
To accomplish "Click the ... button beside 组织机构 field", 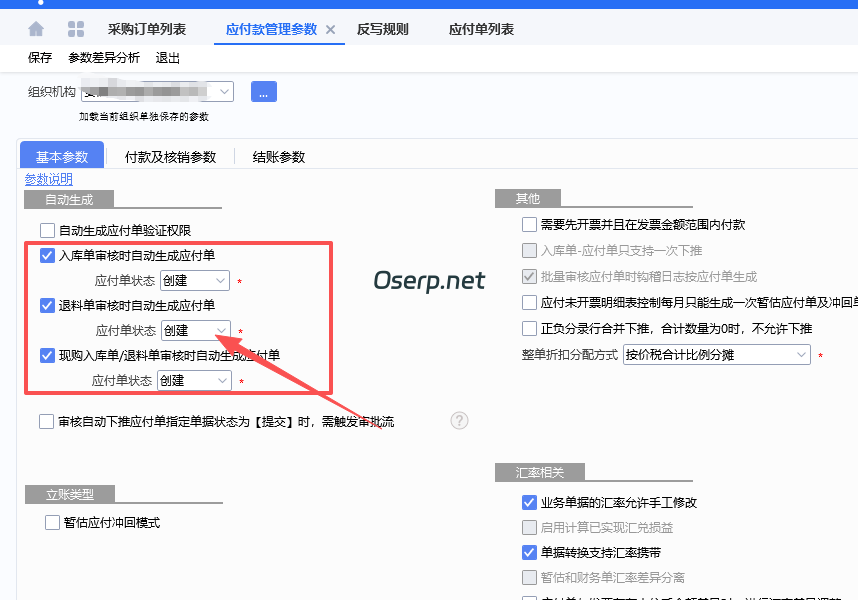I will pyautogui.click(x=263, y=91).
